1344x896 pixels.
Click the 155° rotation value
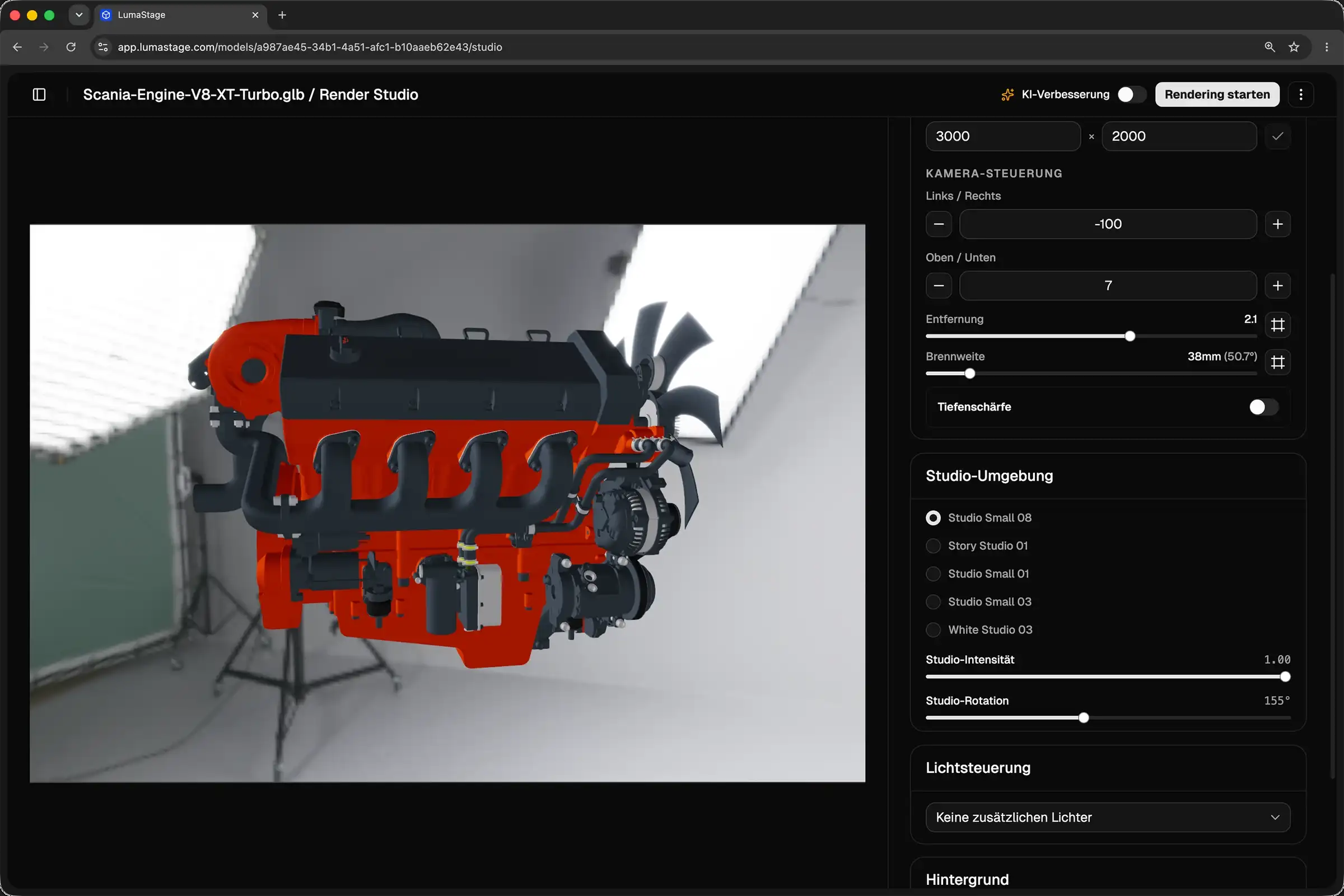(x=1277, y=701)
